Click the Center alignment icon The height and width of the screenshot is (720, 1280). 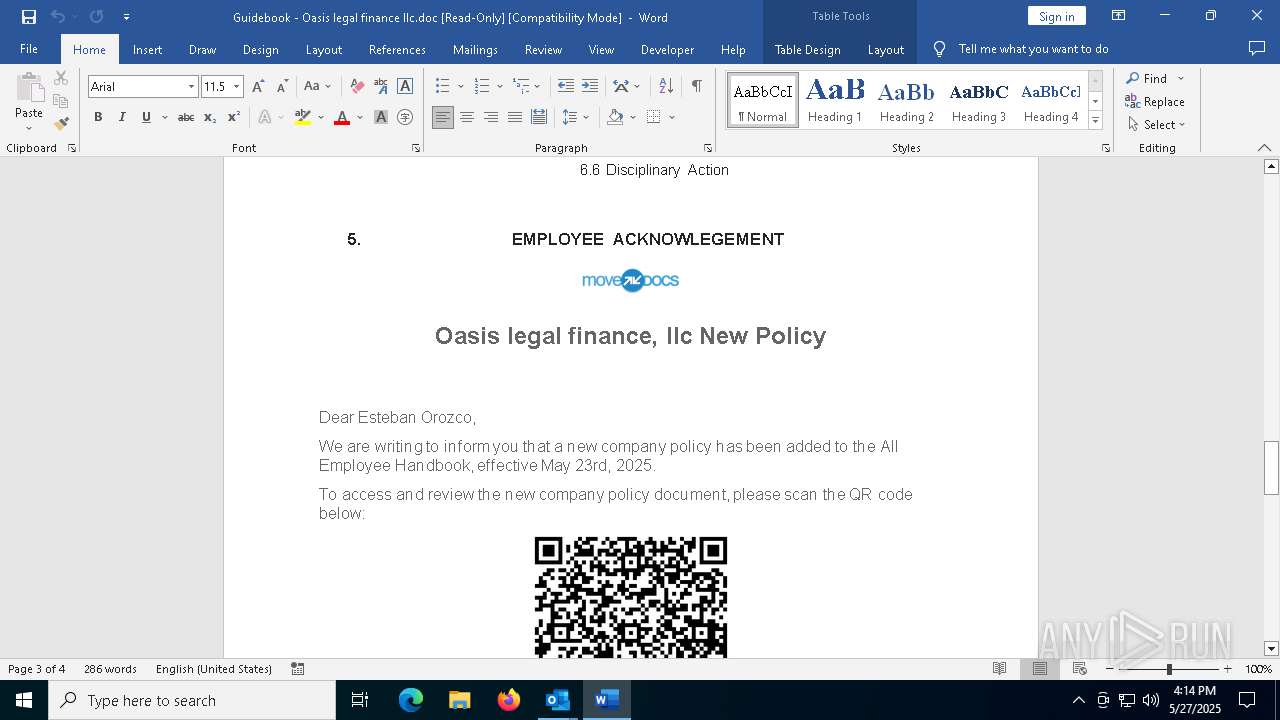click(x=466, y=117)
